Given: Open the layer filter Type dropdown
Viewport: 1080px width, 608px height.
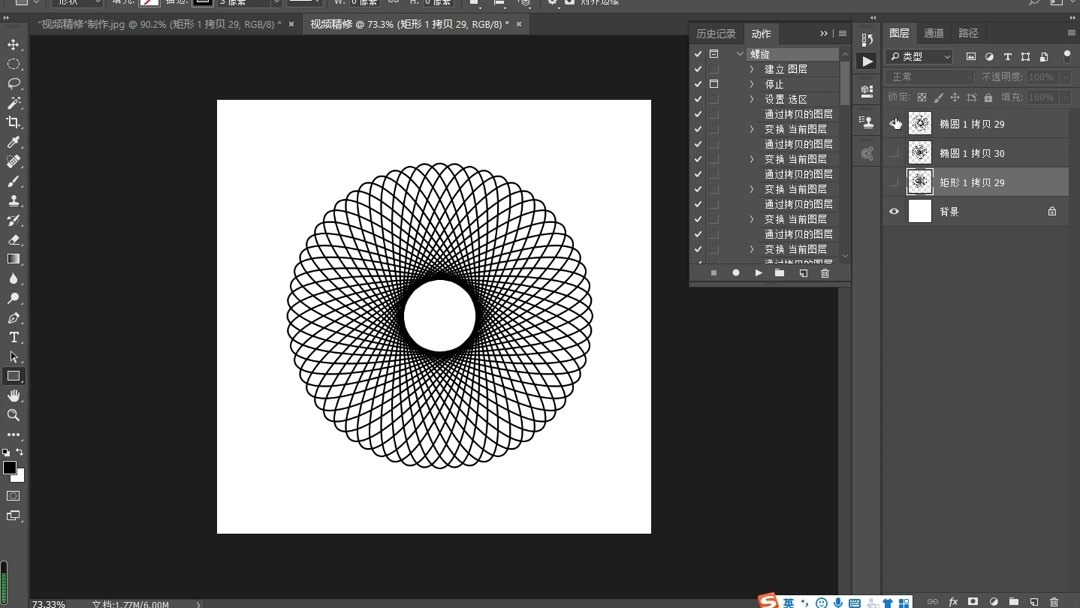Looking at the screenshot, I should coord(918,56).
